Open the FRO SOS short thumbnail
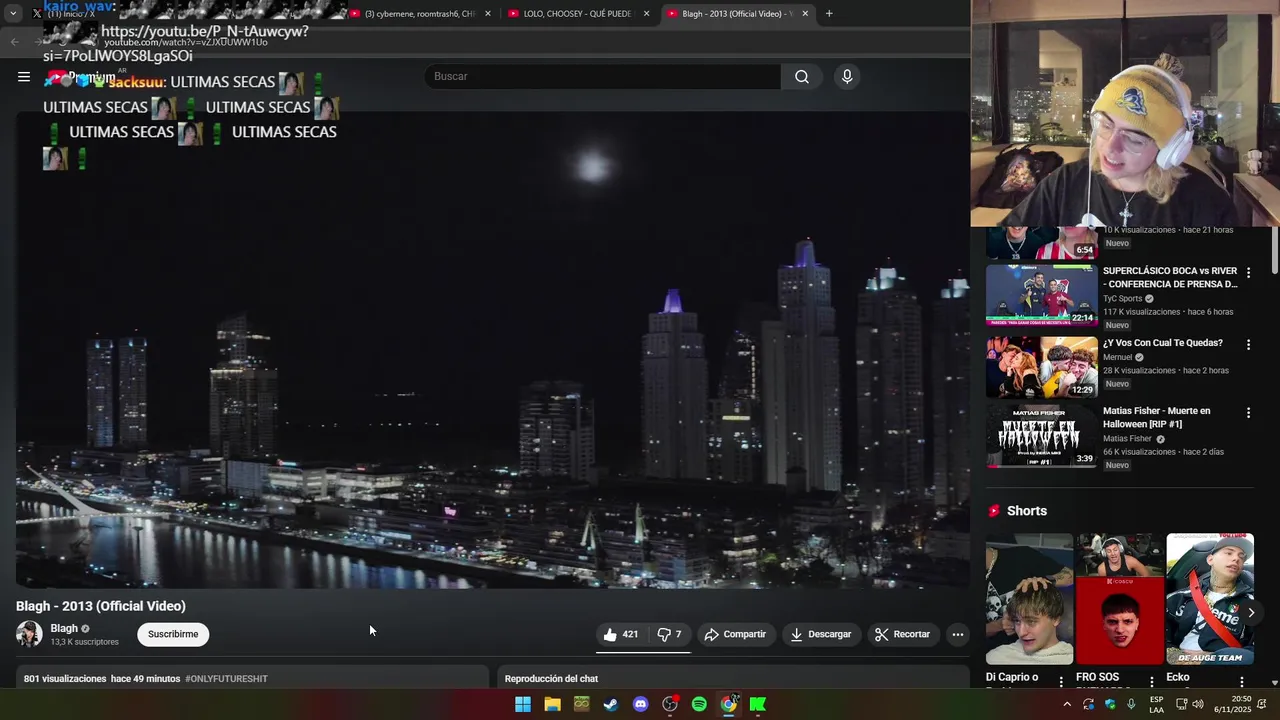Viewport: 1280px width, 720px height. (1119, 599)
